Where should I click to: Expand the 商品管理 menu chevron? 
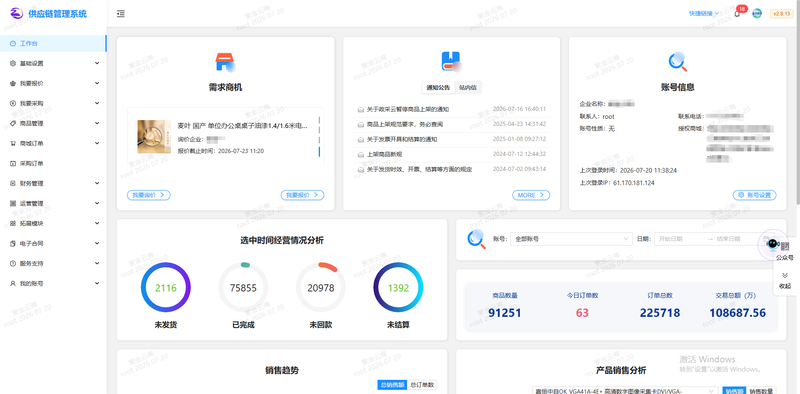click(97, 124)
